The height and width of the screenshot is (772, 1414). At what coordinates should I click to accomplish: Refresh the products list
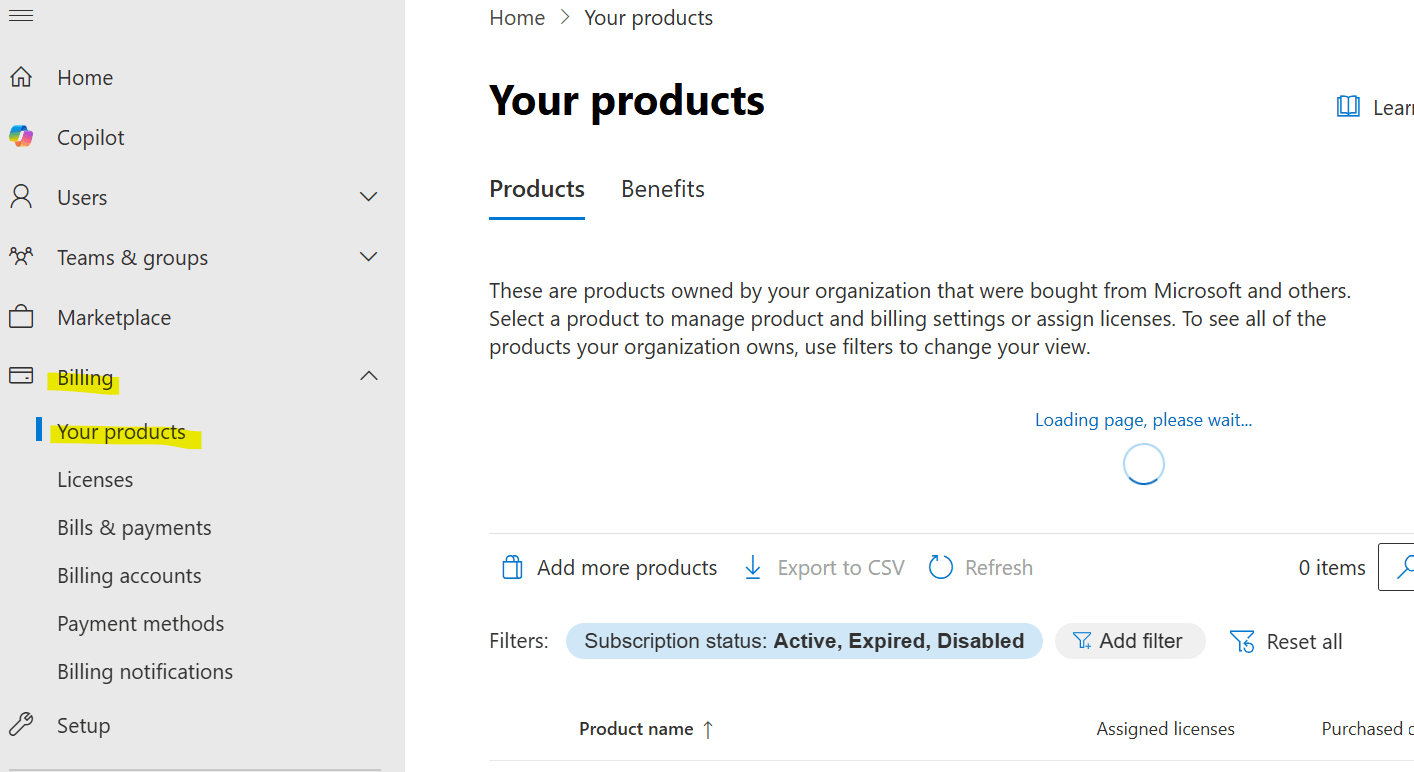980,567
